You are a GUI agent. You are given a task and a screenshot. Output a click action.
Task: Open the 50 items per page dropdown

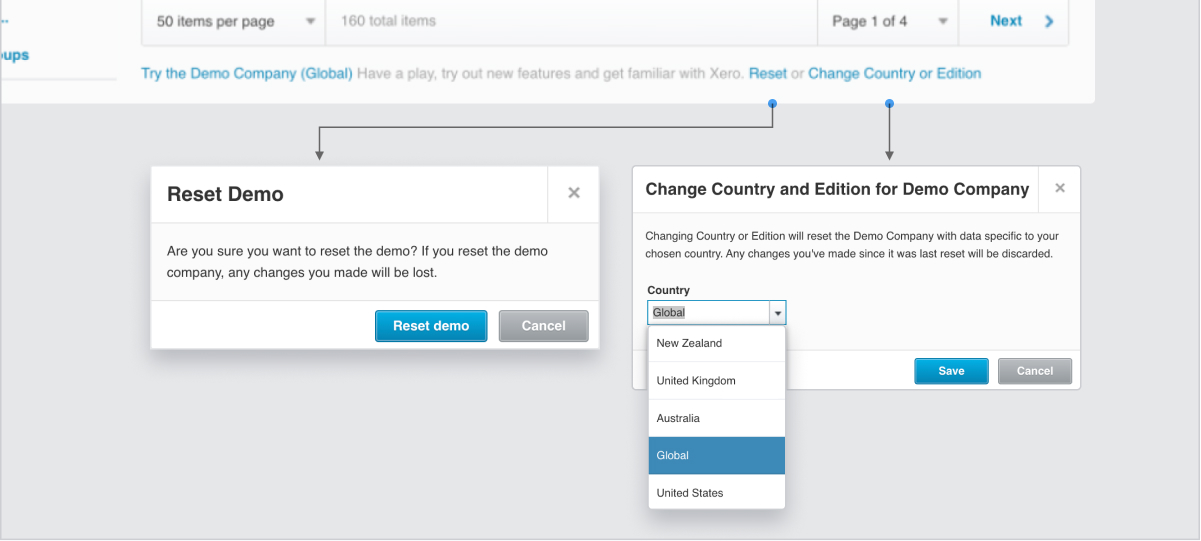pyautogui.click(x=233, y=21)
